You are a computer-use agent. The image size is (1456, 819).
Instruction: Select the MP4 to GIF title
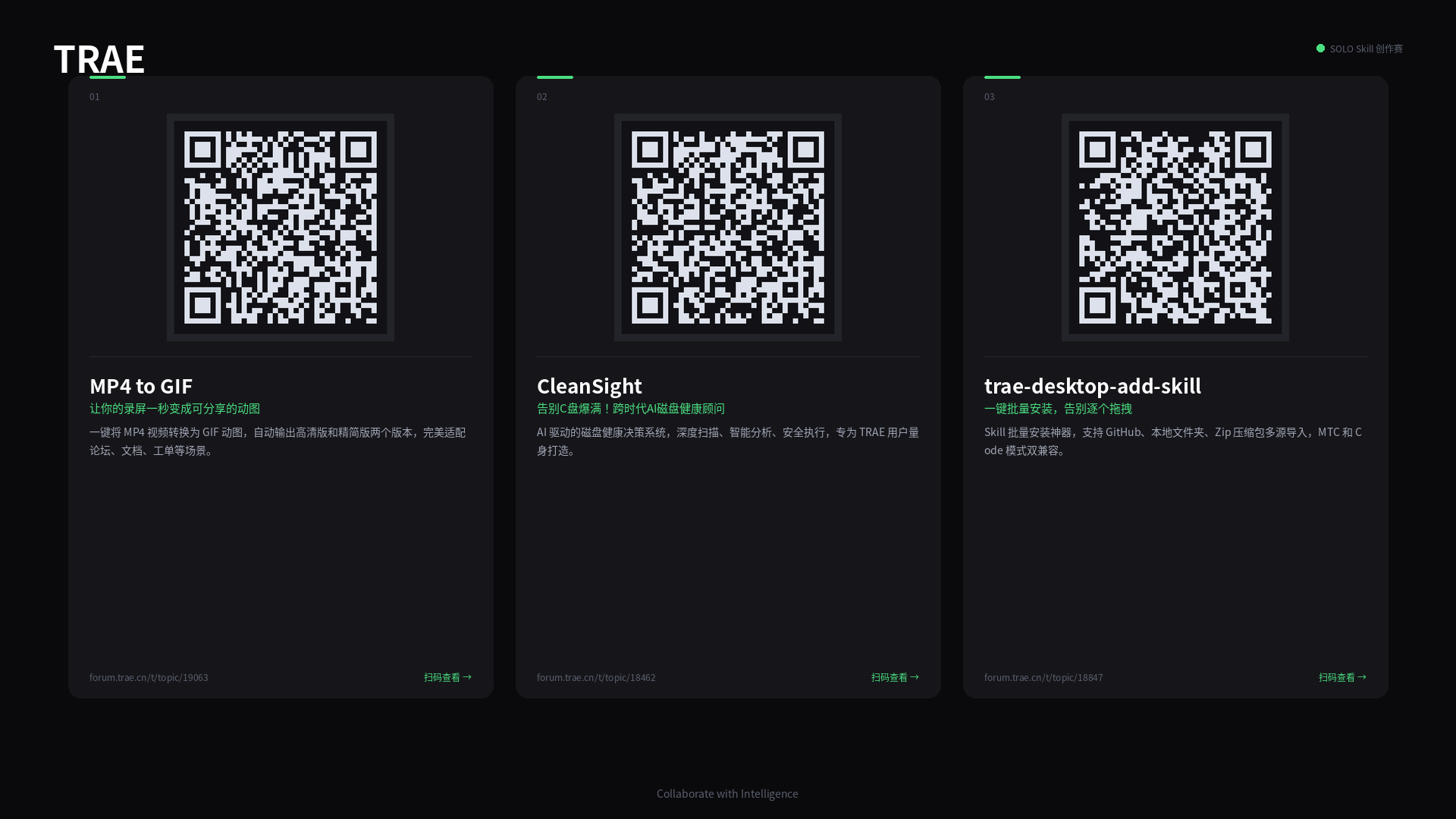tap(141, 386)
